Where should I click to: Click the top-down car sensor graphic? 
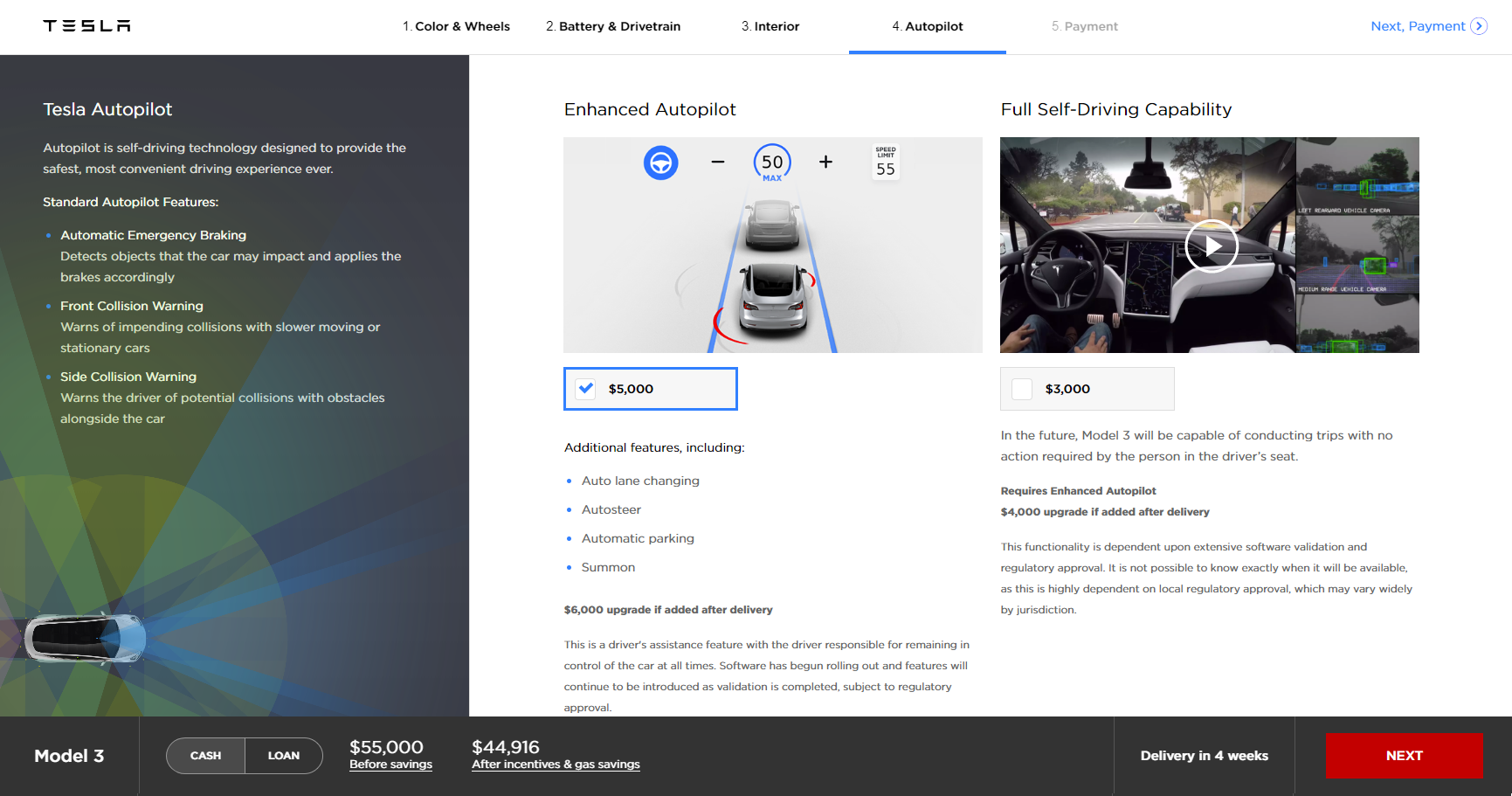click(85, 639)
